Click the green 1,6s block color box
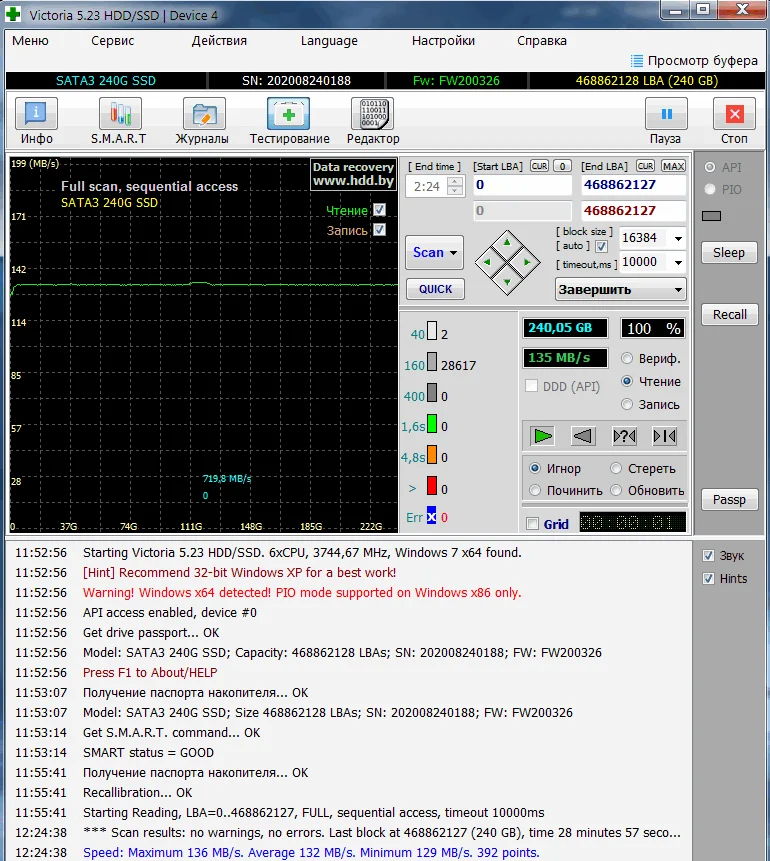This screenshot has width=770, height=861. pyautogui.click(x=432, y=424)
